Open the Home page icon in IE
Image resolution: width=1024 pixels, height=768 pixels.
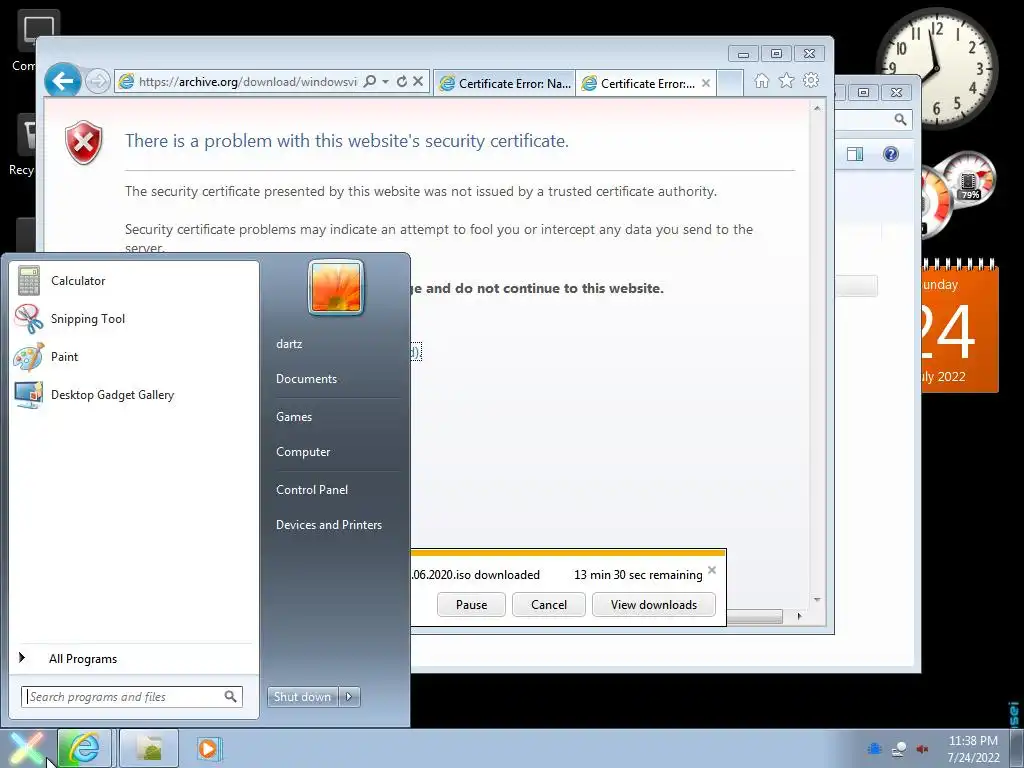click(761, 80)
